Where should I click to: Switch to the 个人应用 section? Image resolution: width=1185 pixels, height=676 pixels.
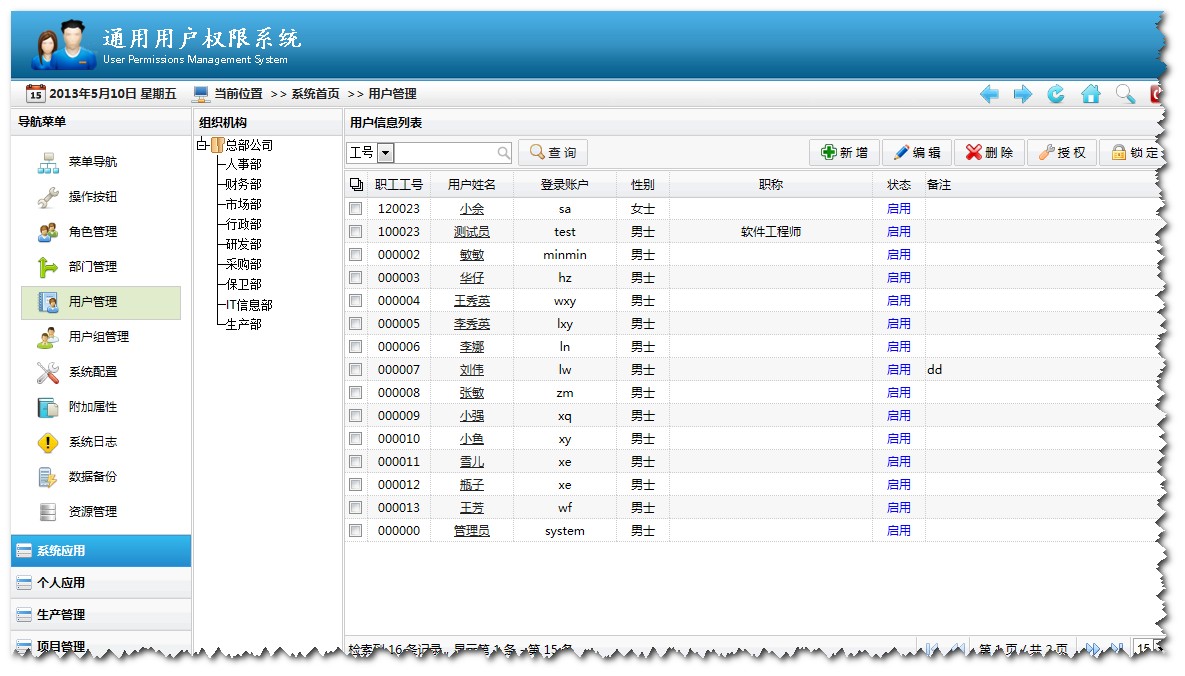(x=60, y=581)
